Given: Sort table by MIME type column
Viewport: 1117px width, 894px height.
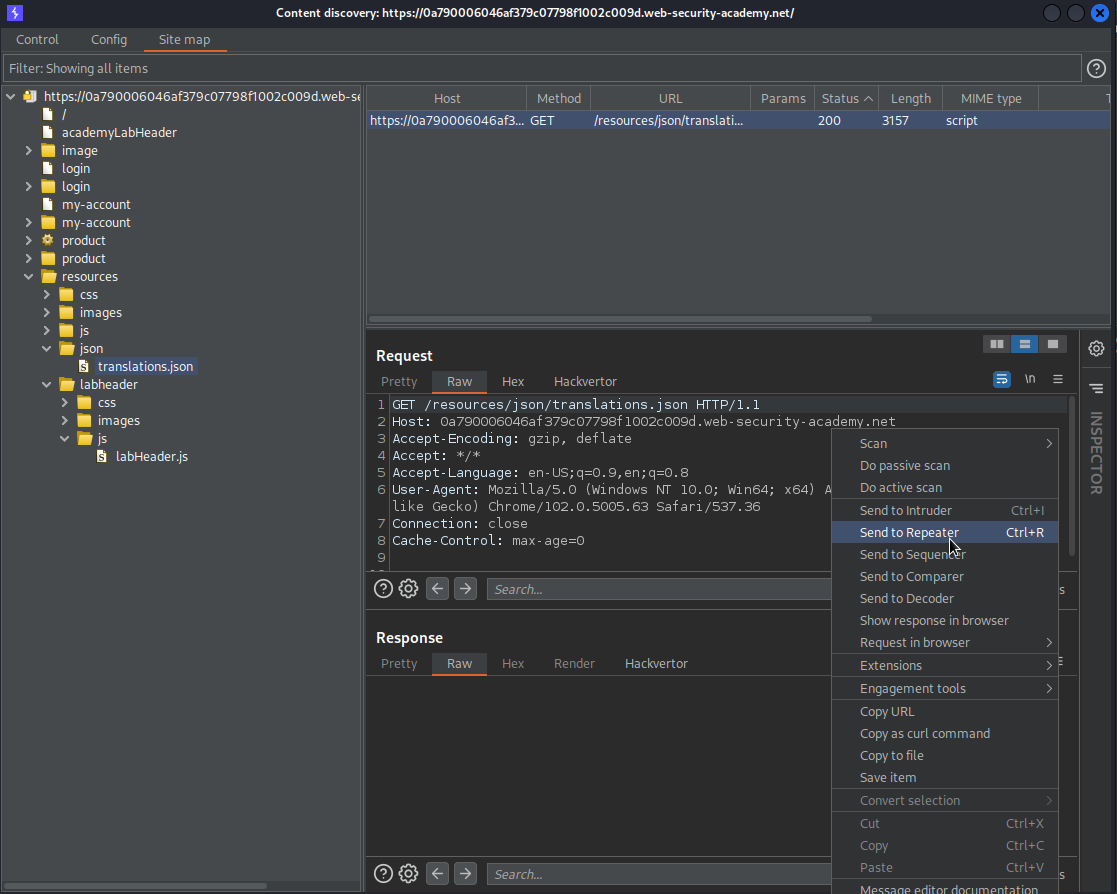Looking at the screenshot, I should pos(990,98).
